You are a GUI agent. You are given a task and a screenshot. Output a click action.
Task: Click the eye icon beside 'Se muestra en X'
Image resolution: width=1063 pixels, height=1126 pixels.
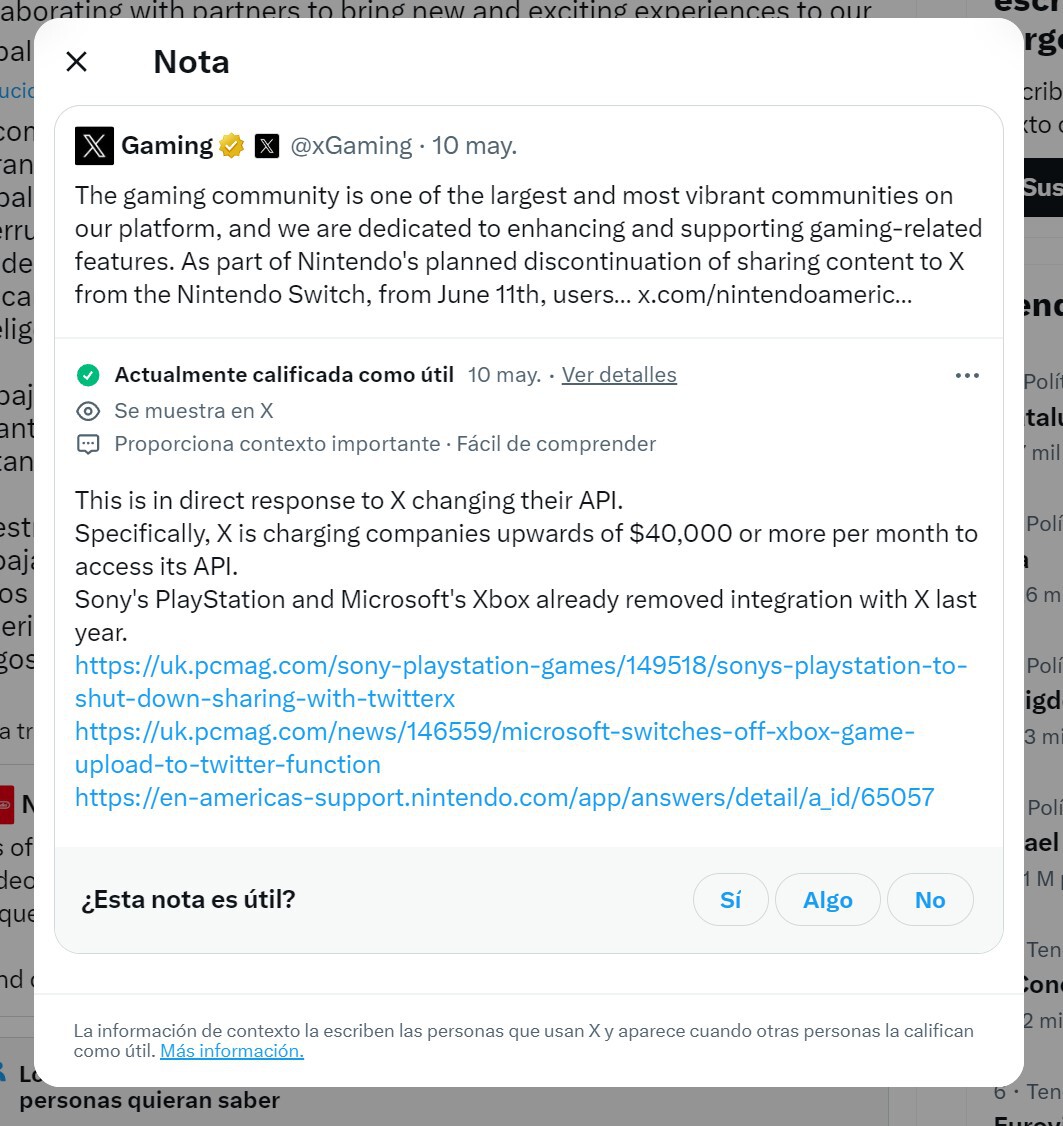(x=88, y=411)
